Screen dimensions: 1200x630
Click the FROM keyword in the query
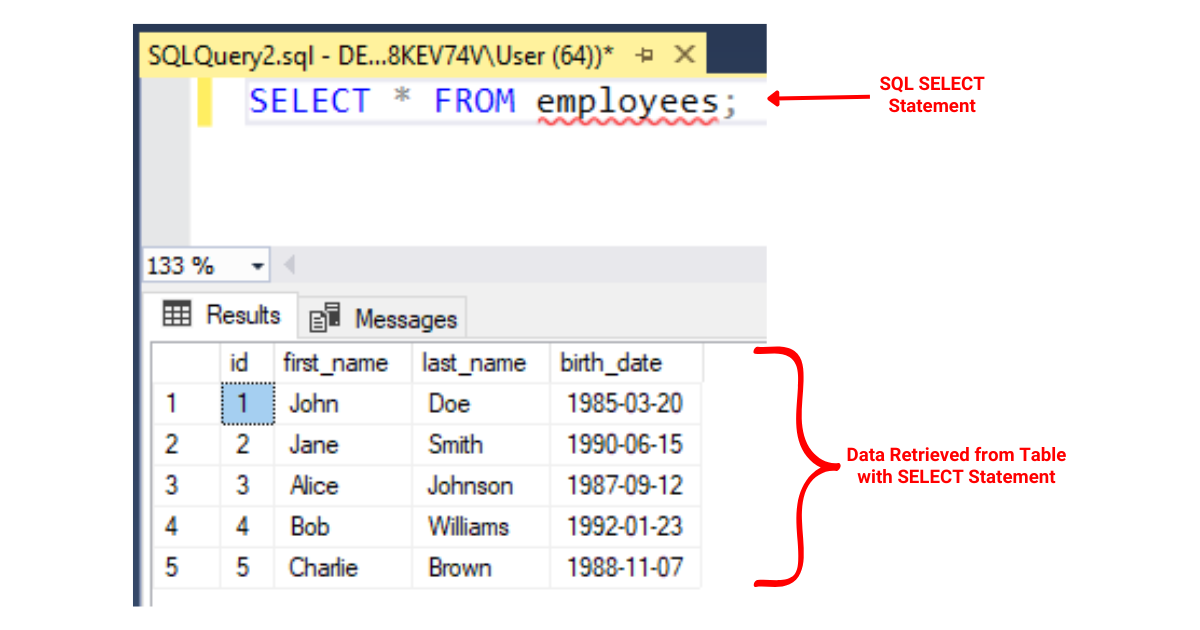tap(474, 102)
